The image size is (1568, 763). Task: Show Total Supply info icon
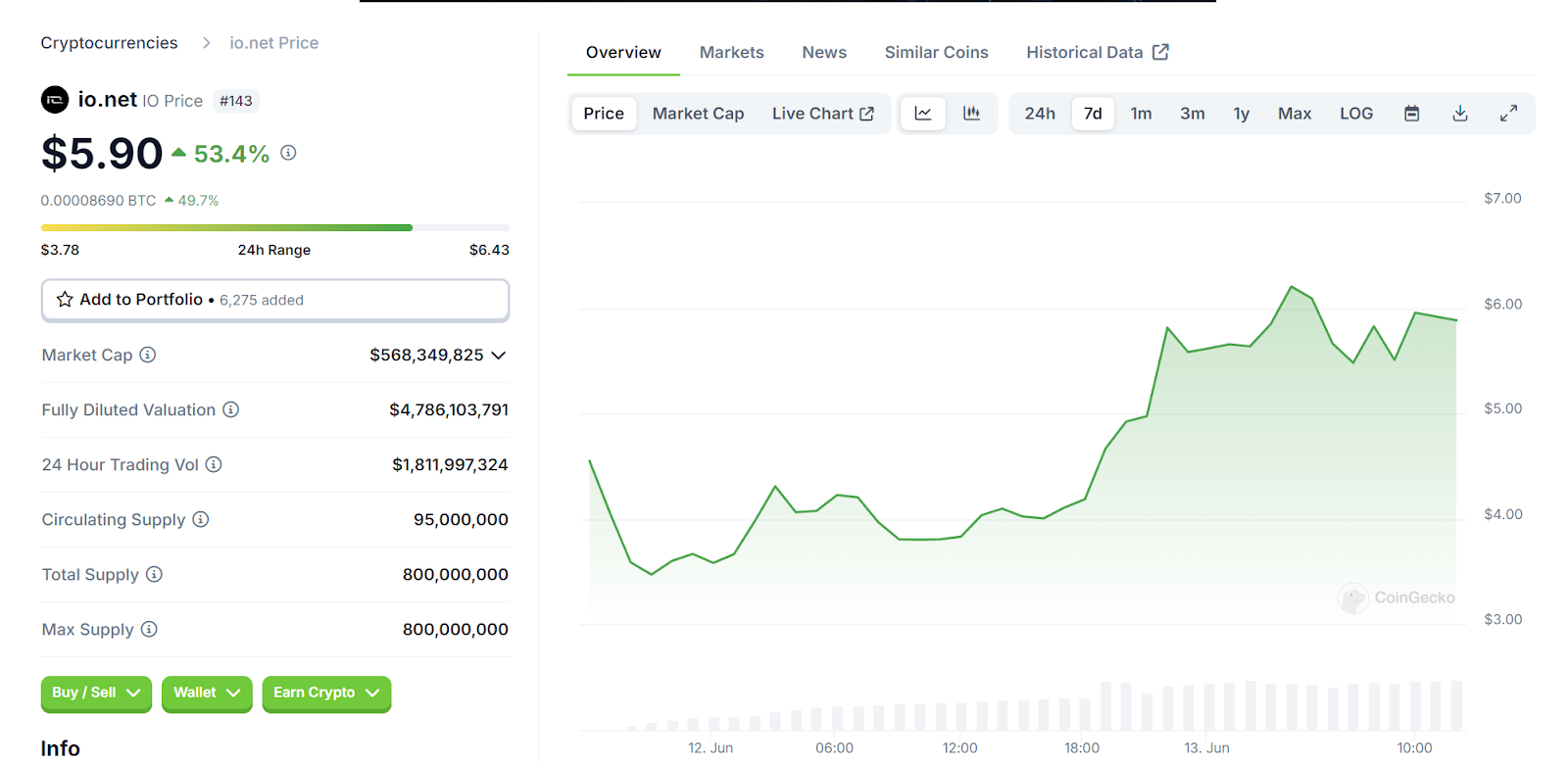point(154,574)
